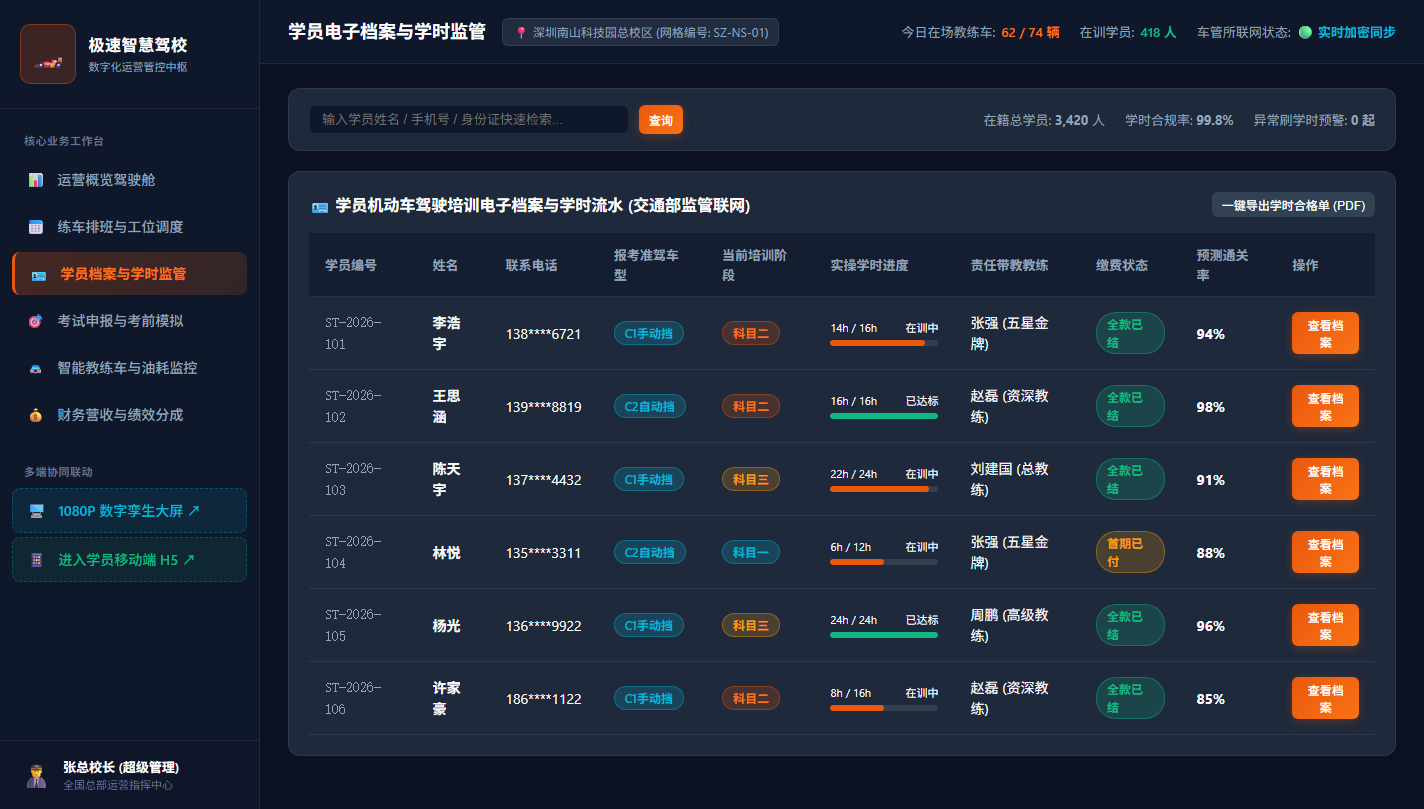The image size is (1424, 809).
Task: View 许家豪's archive record
Action: 1325,698
